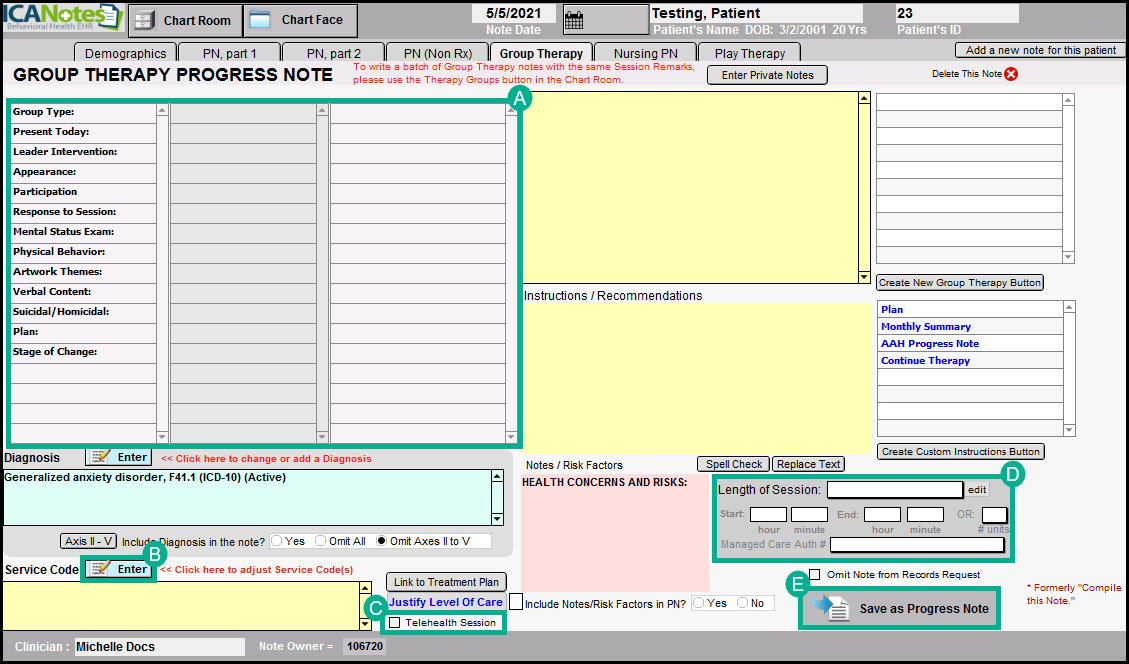
Task: Click Save as Progress Note
Action: point(900,609)
